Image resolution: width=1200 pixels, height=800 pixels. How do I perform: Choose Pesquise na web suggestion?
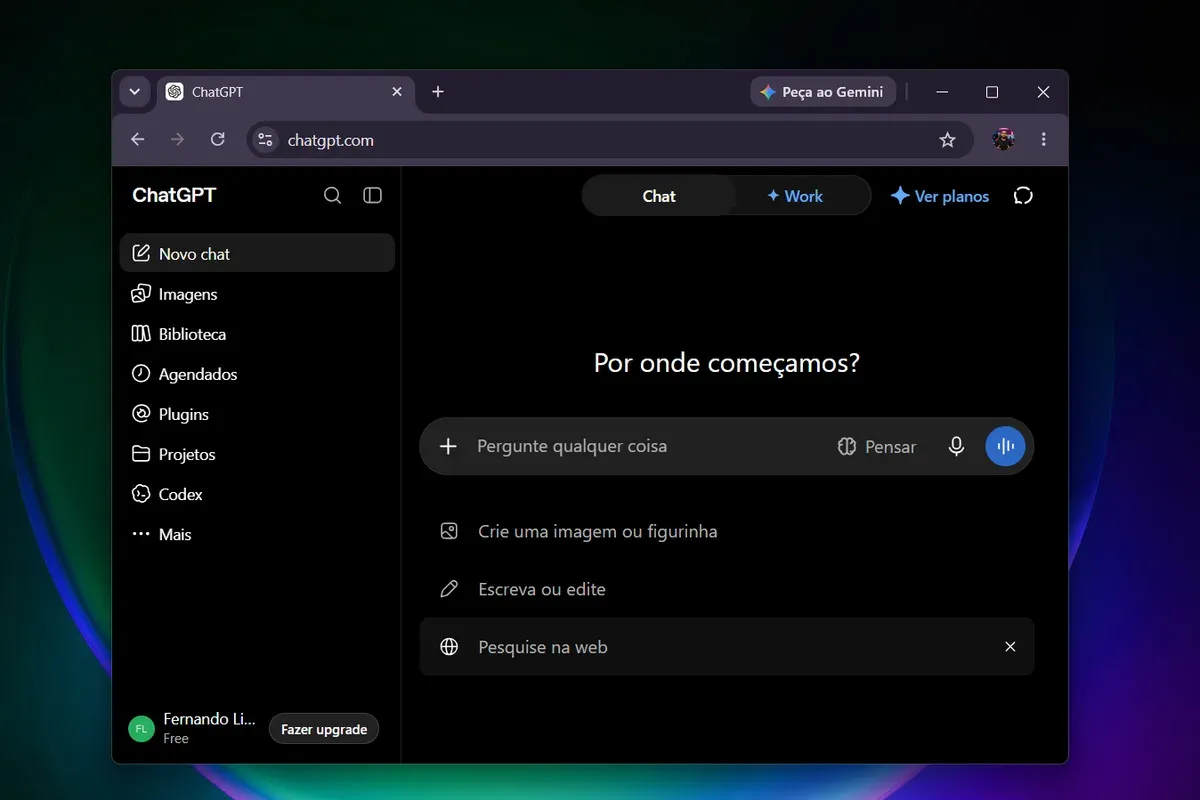[727, 647]
